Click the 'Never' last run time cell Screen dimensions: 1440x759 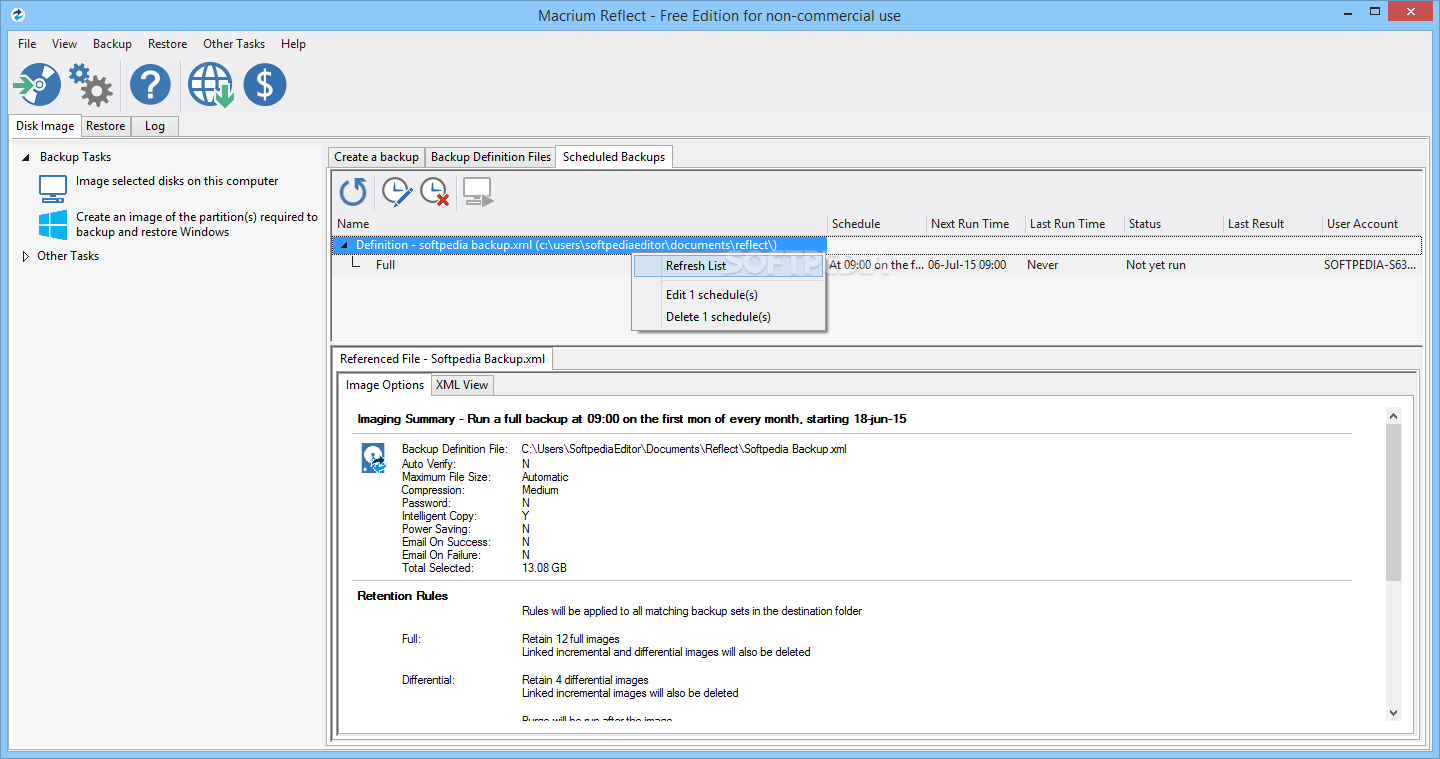[1042, 265]
